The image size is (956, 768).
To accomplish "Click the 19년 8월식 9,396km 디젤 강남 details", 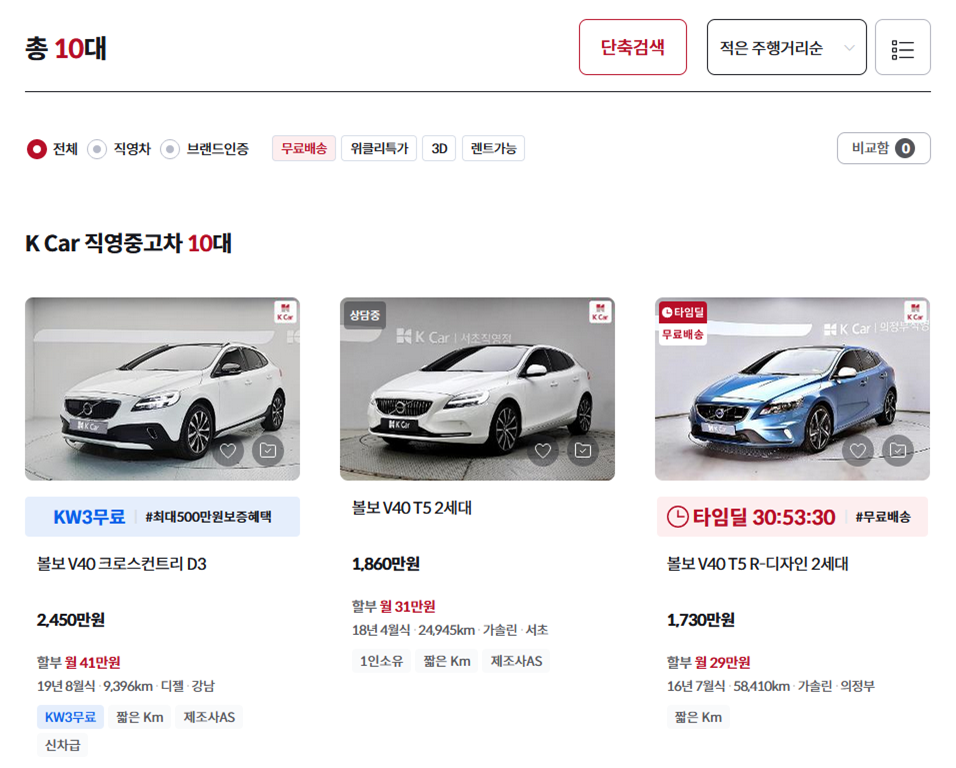I will [x=126, y=686].
